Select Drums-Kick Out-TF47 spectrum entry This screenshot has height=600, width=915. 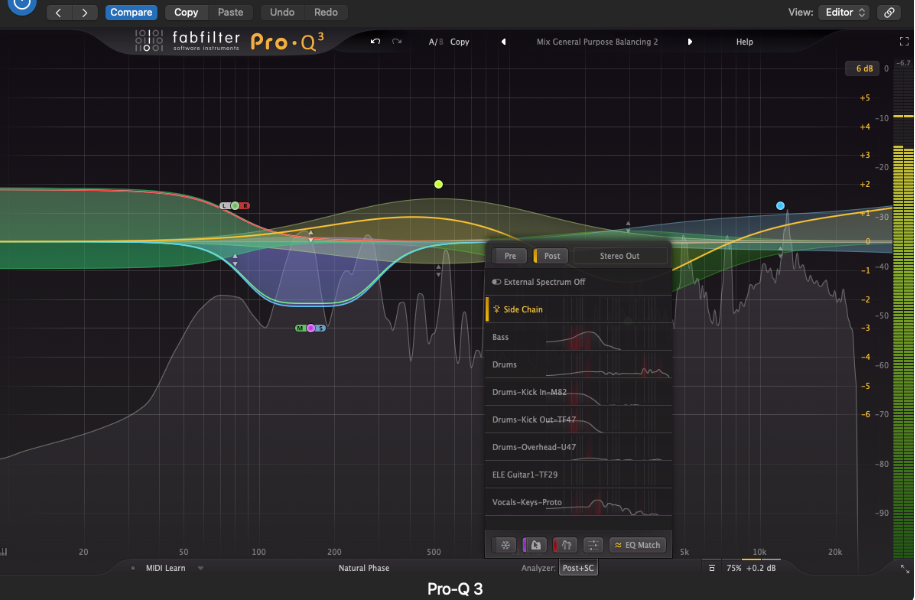pyautogui.click(x=578, y=419)
